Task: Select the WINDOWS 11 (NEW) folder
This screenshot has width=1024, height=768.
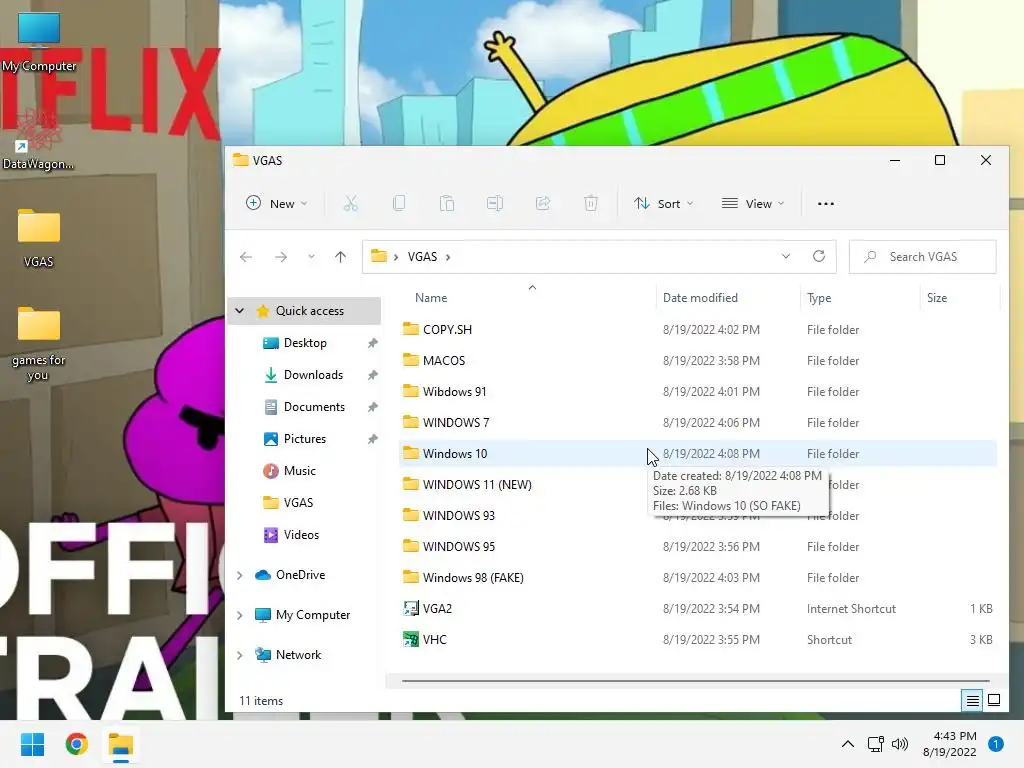Action: tap(477, 485)
